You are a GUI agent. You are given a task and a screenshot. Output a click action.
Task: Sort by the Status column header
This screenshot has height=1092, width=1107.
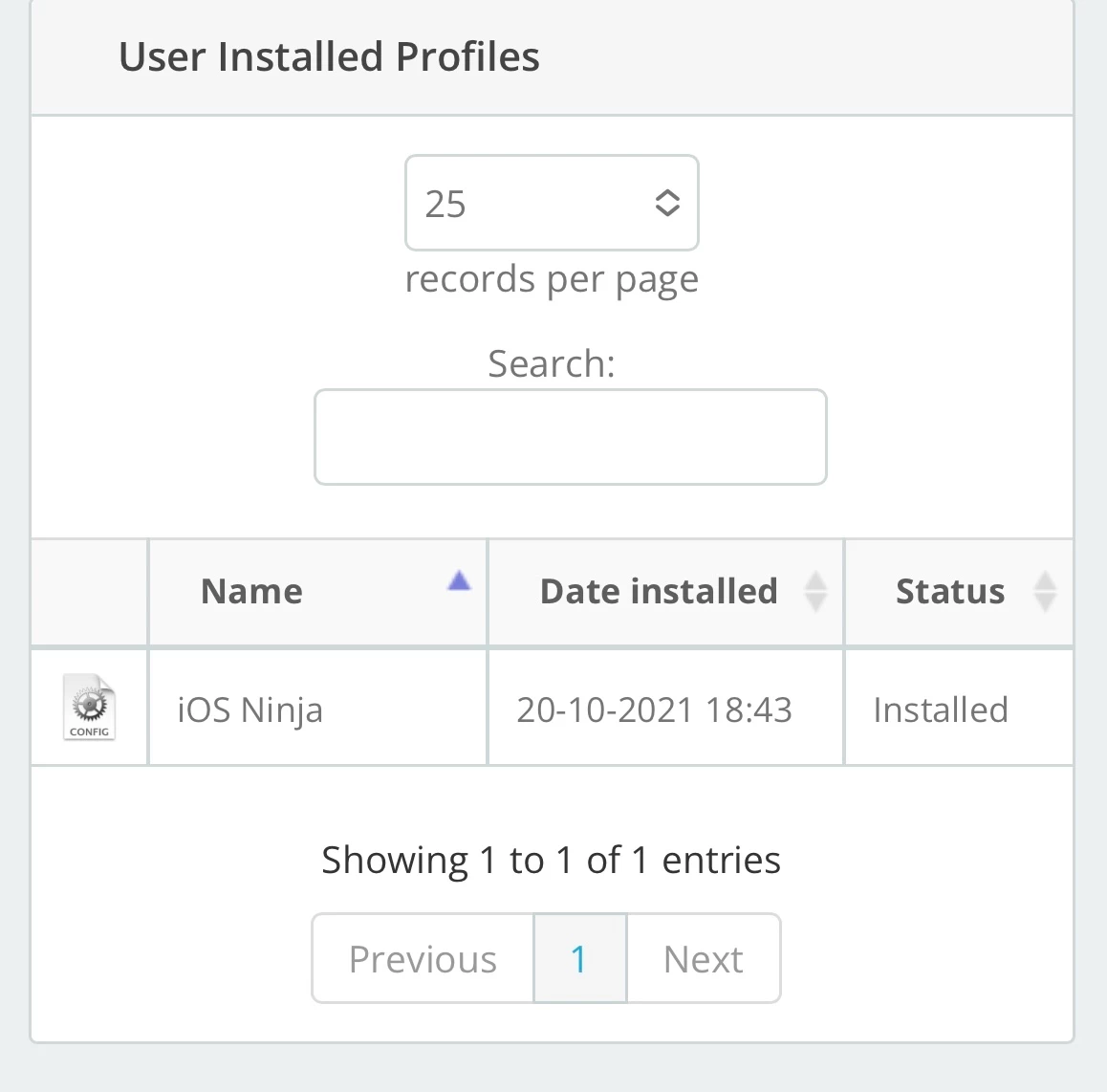949,592
